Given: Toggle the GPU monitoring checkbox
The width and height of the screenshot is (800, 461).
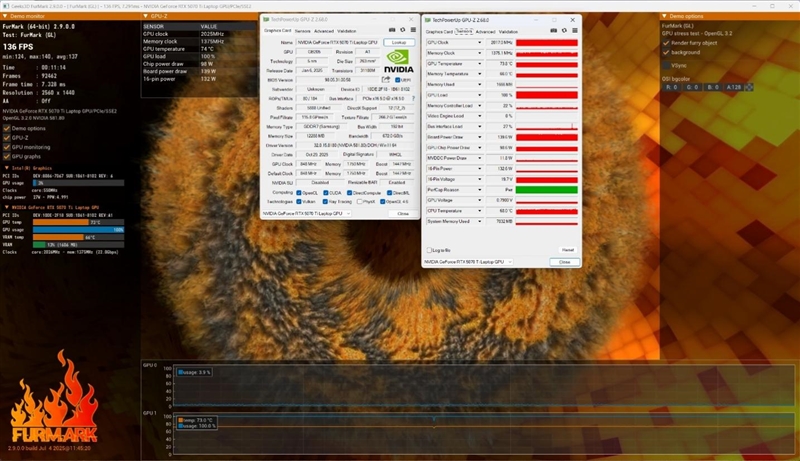Looking at the screenshot, I should coord(8,147).
